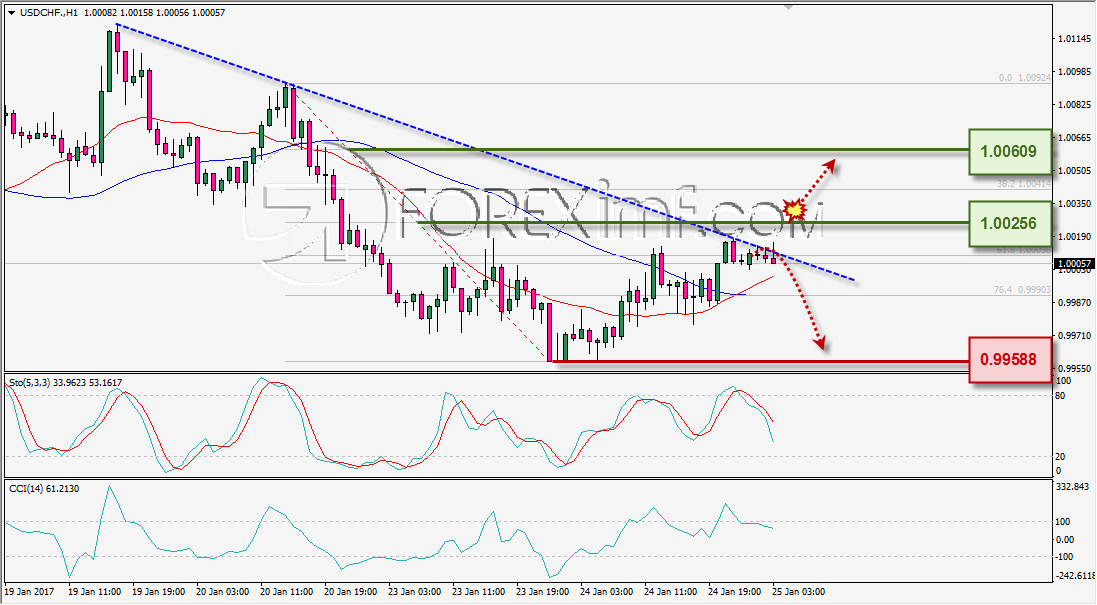Click the 19 Jan 2017 date label
The height and width of the screenshot is (605, 1097).
[29, 592]
